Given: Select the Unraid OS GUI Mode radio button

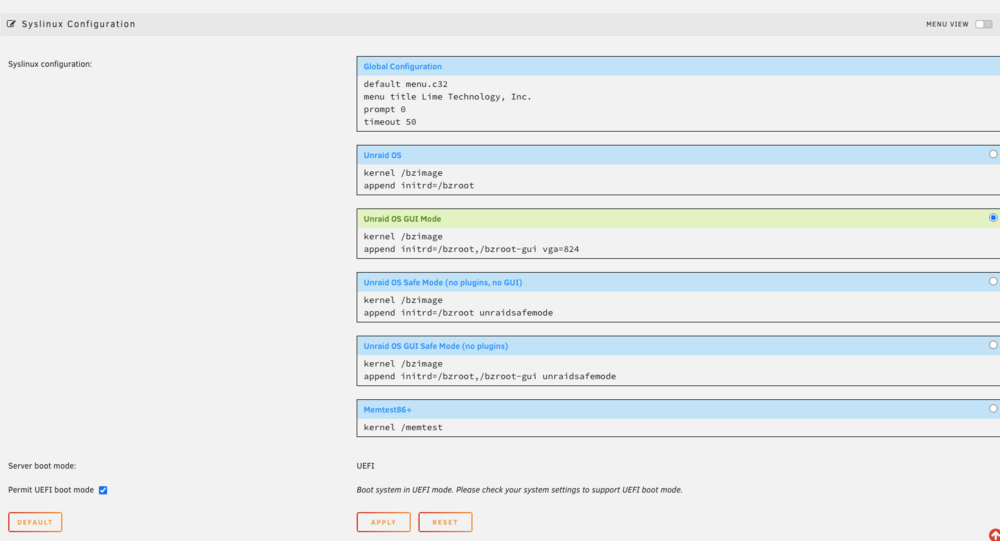Looking at the screenshot, I should point(993,218).
